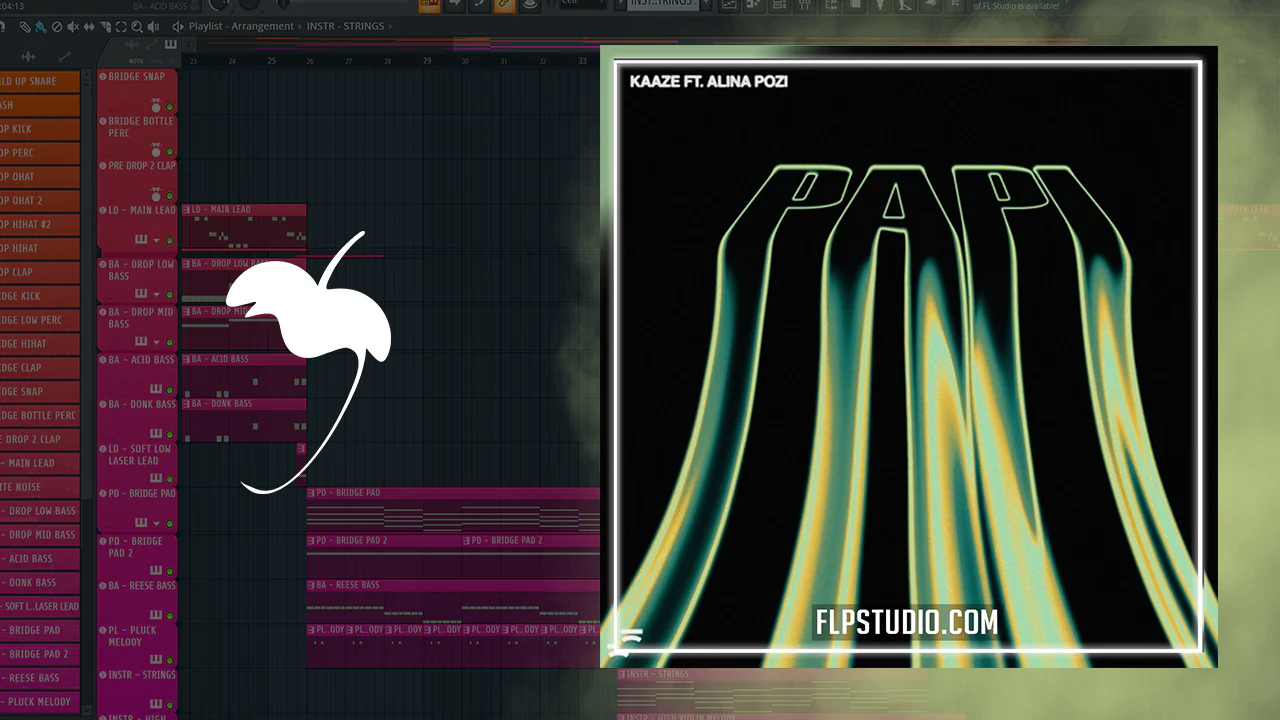1280x720 pixels.
Task: Open piano roll icon on INSTR - STRINGS track
Action: pyautogui.click(x=156, y=703)
